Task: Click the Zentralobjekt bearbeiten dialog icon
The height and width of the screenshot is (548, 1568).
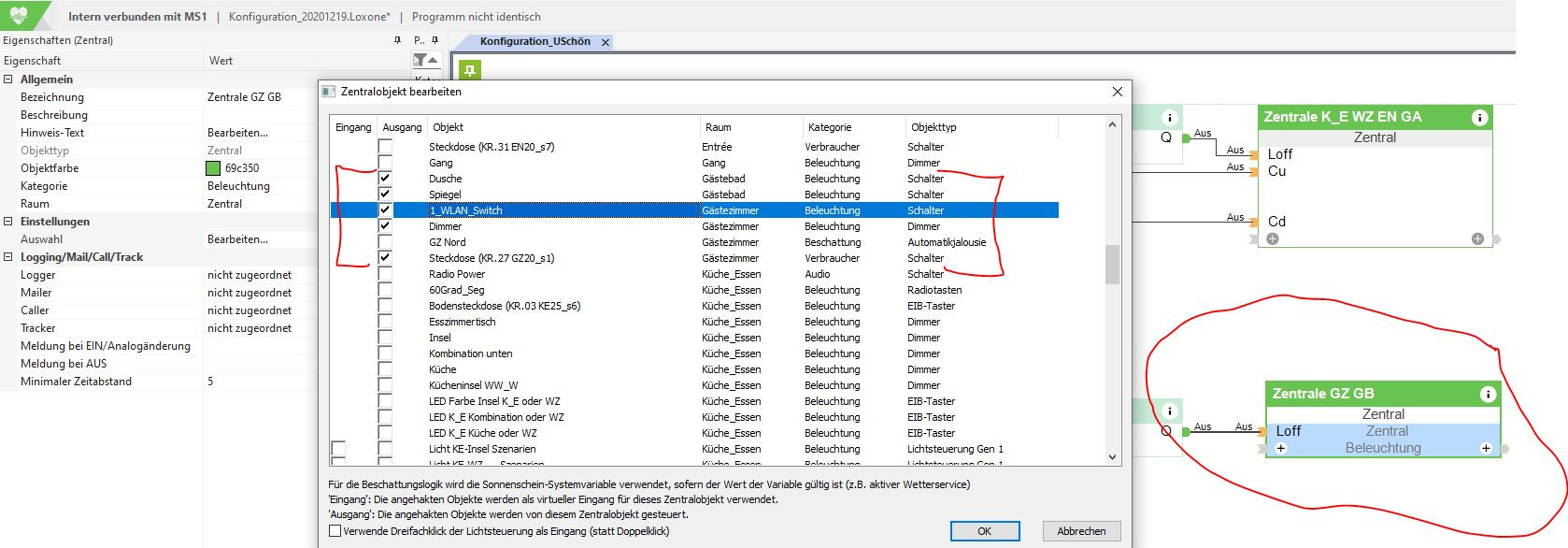Action: 329,92
